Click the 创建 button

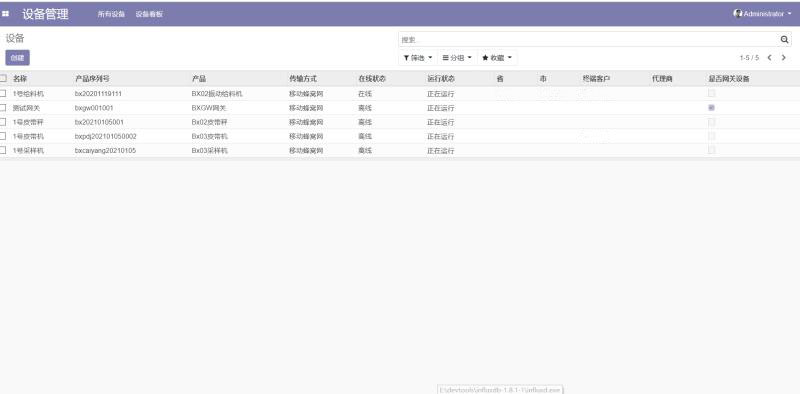[x=17, y=58]
